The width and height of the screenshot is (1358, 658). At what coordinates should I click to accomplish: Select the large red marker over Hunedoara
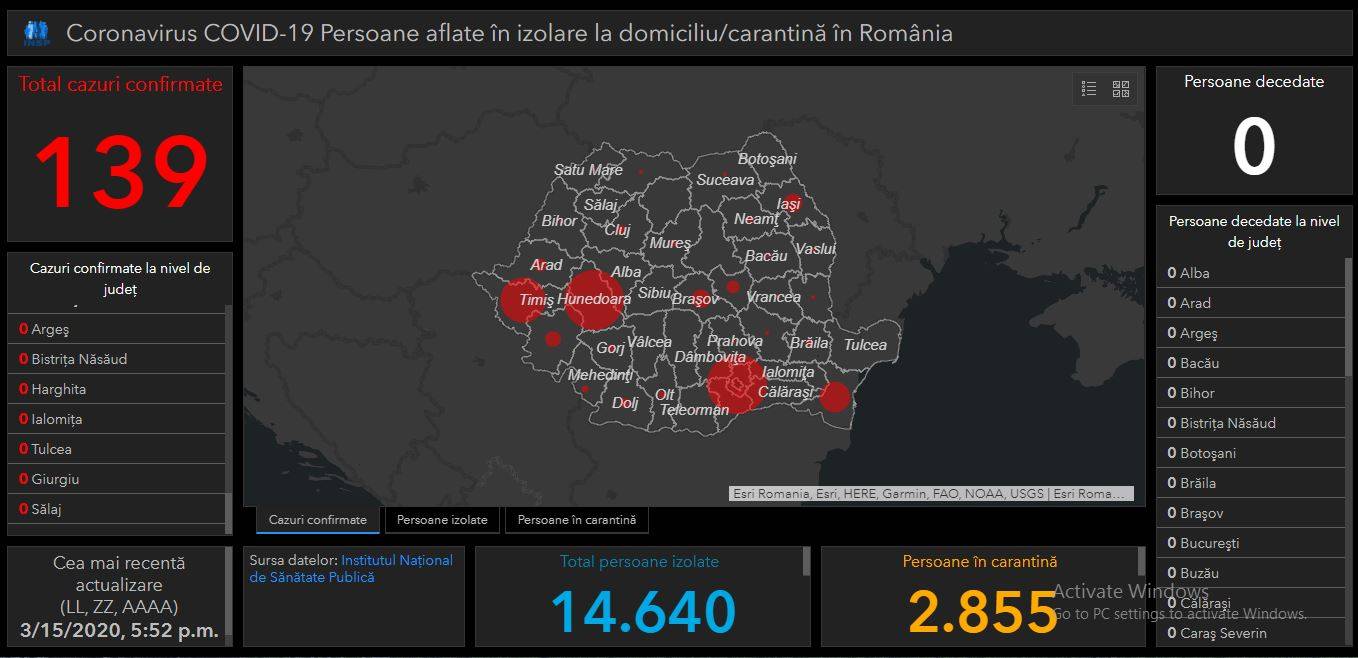594,298
